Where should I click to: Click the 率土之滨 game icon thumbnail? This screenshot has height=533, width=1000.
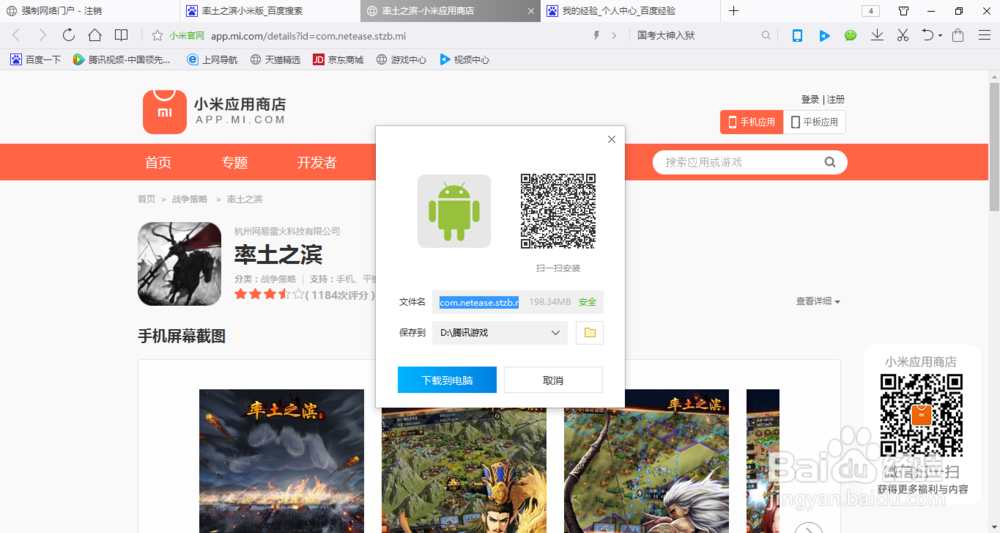tap(179, 263)
